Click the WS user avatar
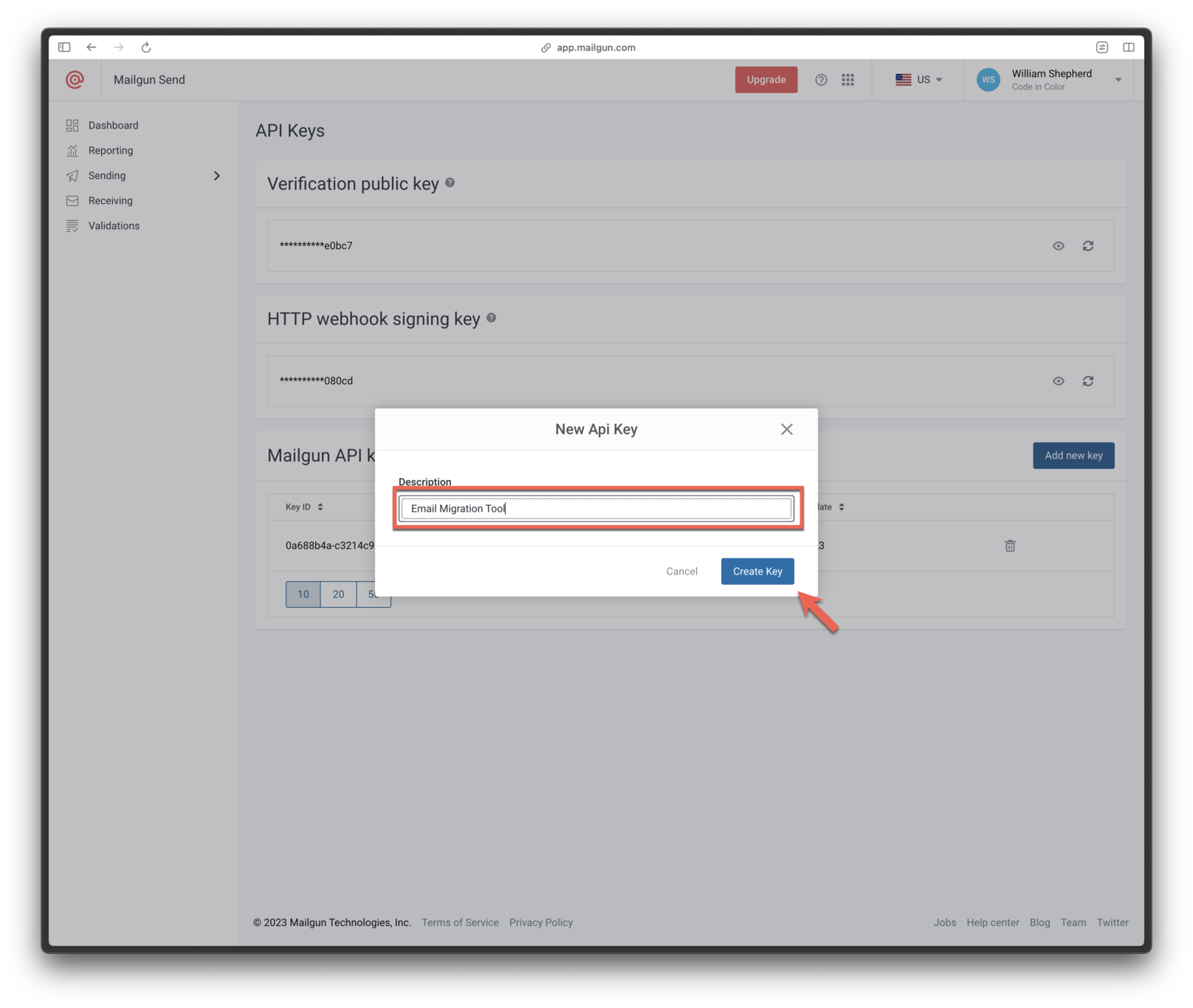Screen dimensions: 1193x1008 [989, 80]
